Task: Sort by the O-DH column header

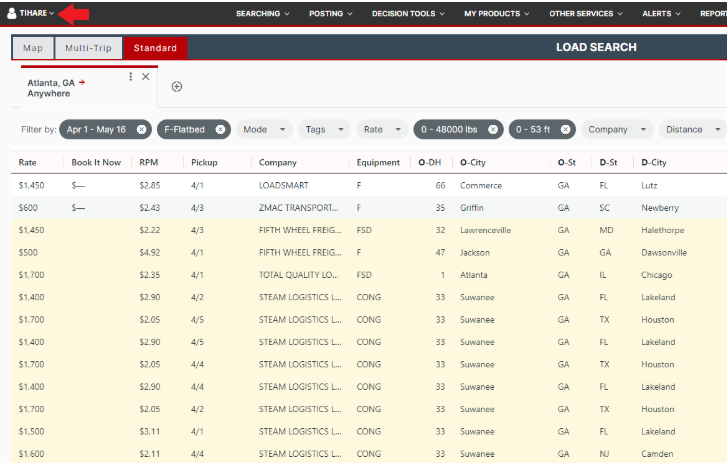Action: pyautogui.click(x=429, y=163)
